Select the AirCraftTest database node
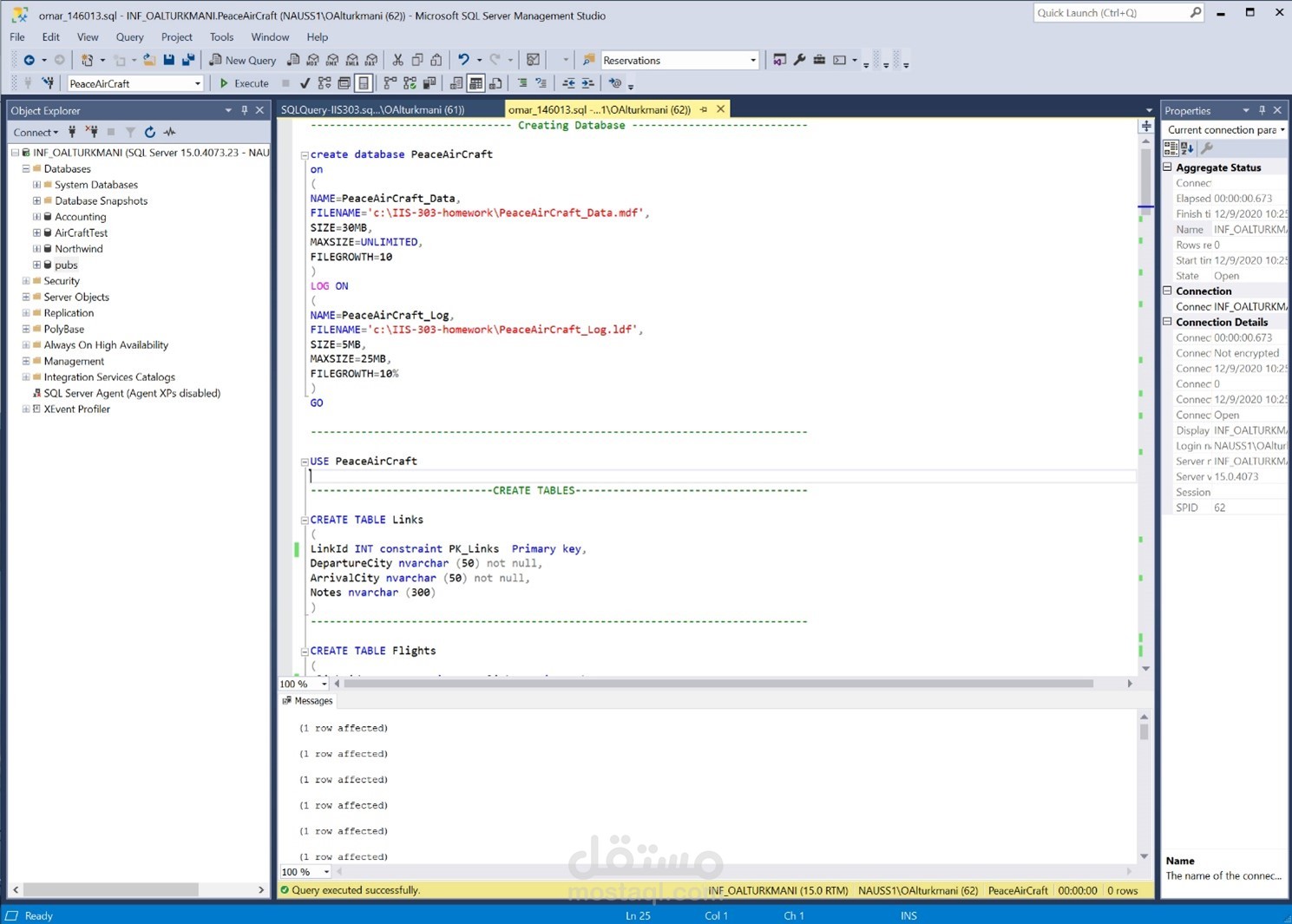 [x=81, y=233]
